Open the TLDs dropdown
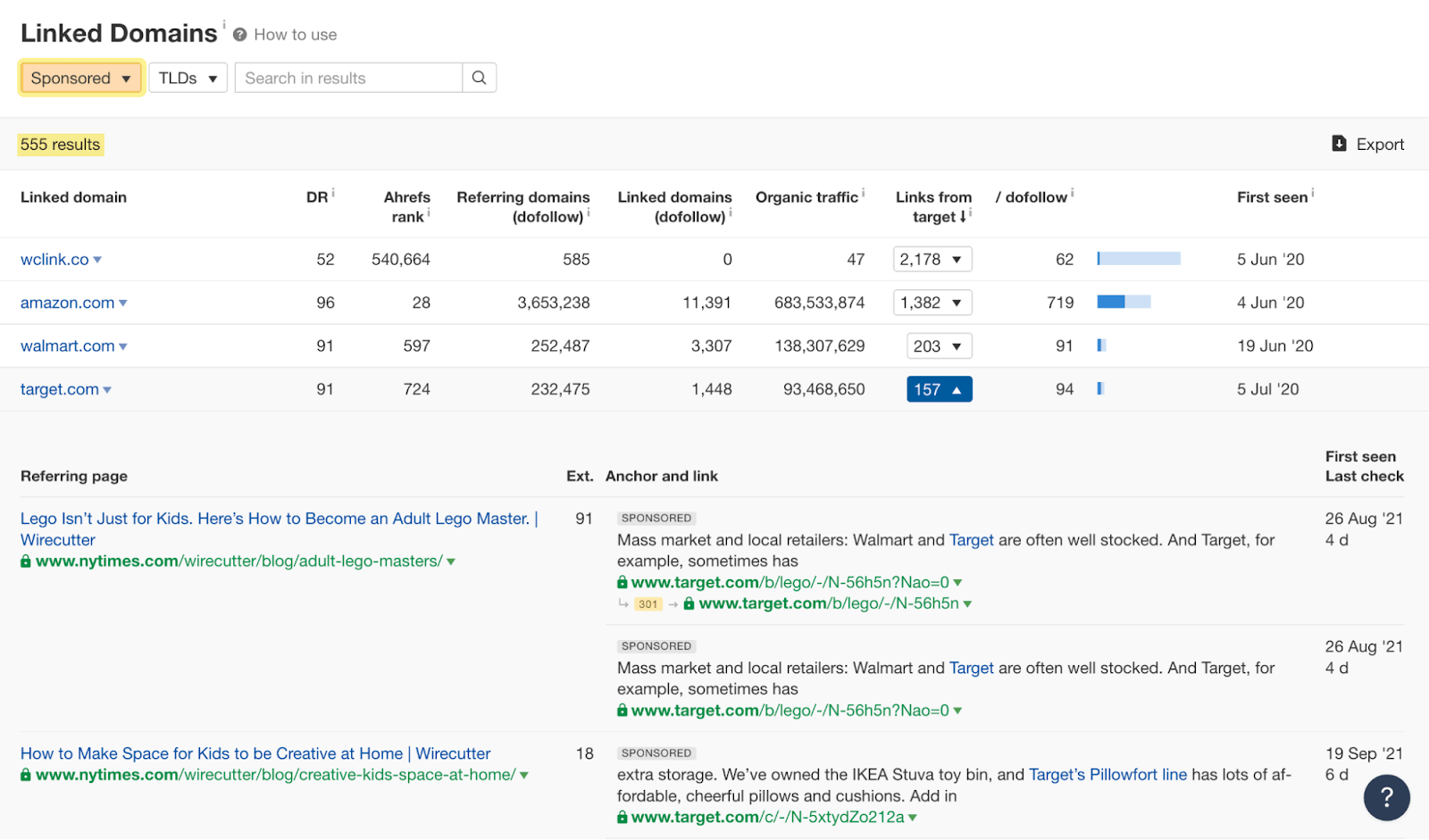This screenshot has height=840, width=1429. pyautogui.click(x=188, y=78)
